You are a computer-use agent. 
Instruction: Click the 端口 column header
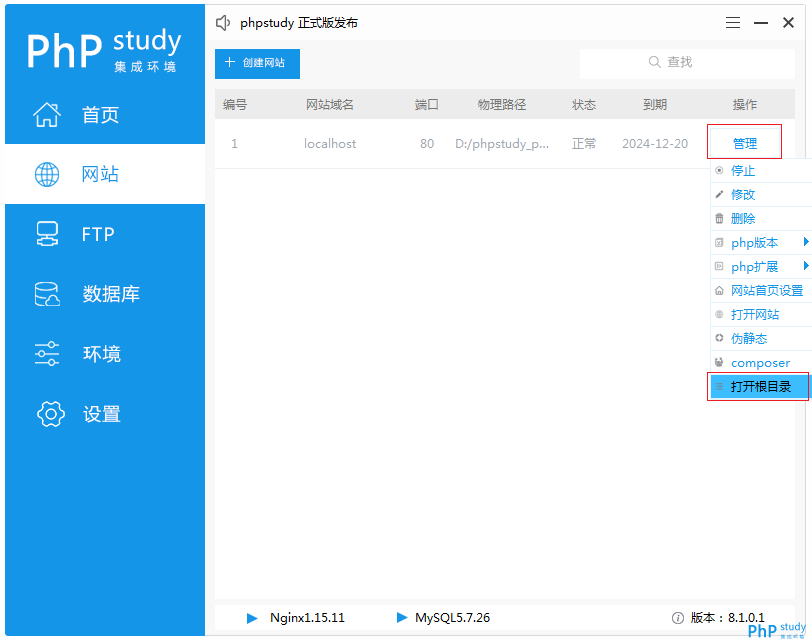point(427,105)
